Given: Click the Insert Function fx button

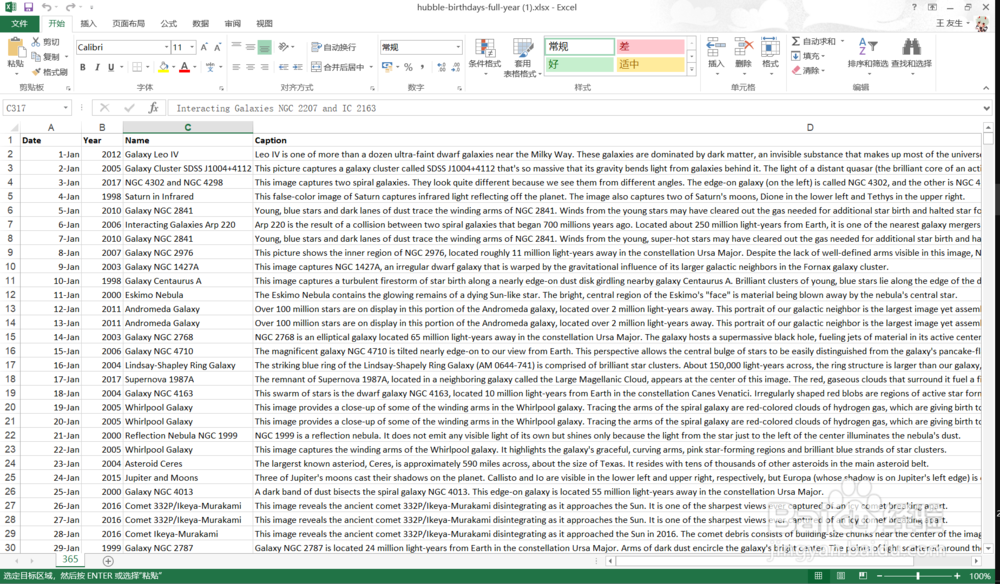Looking at the screenshot, I should (153, 108).
